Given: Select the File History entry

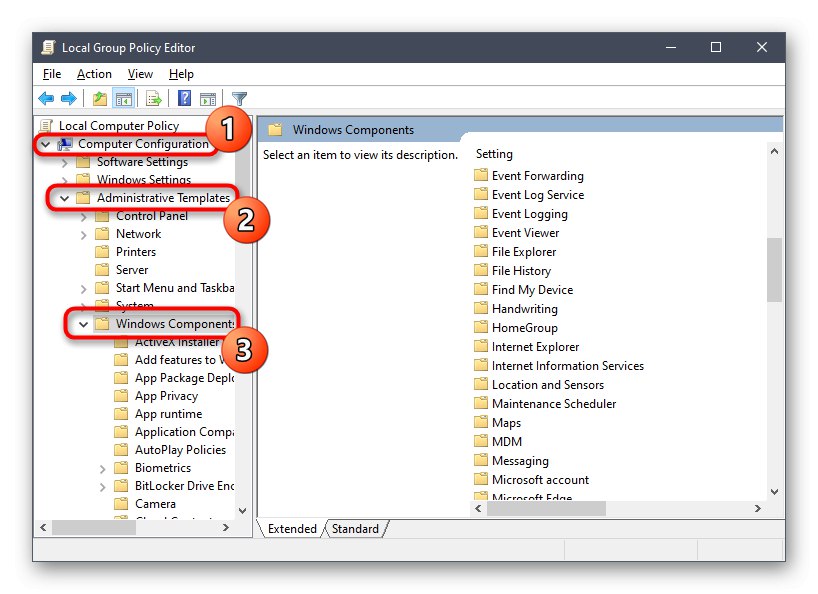Looking at the screenshot, I should (521, 270).
